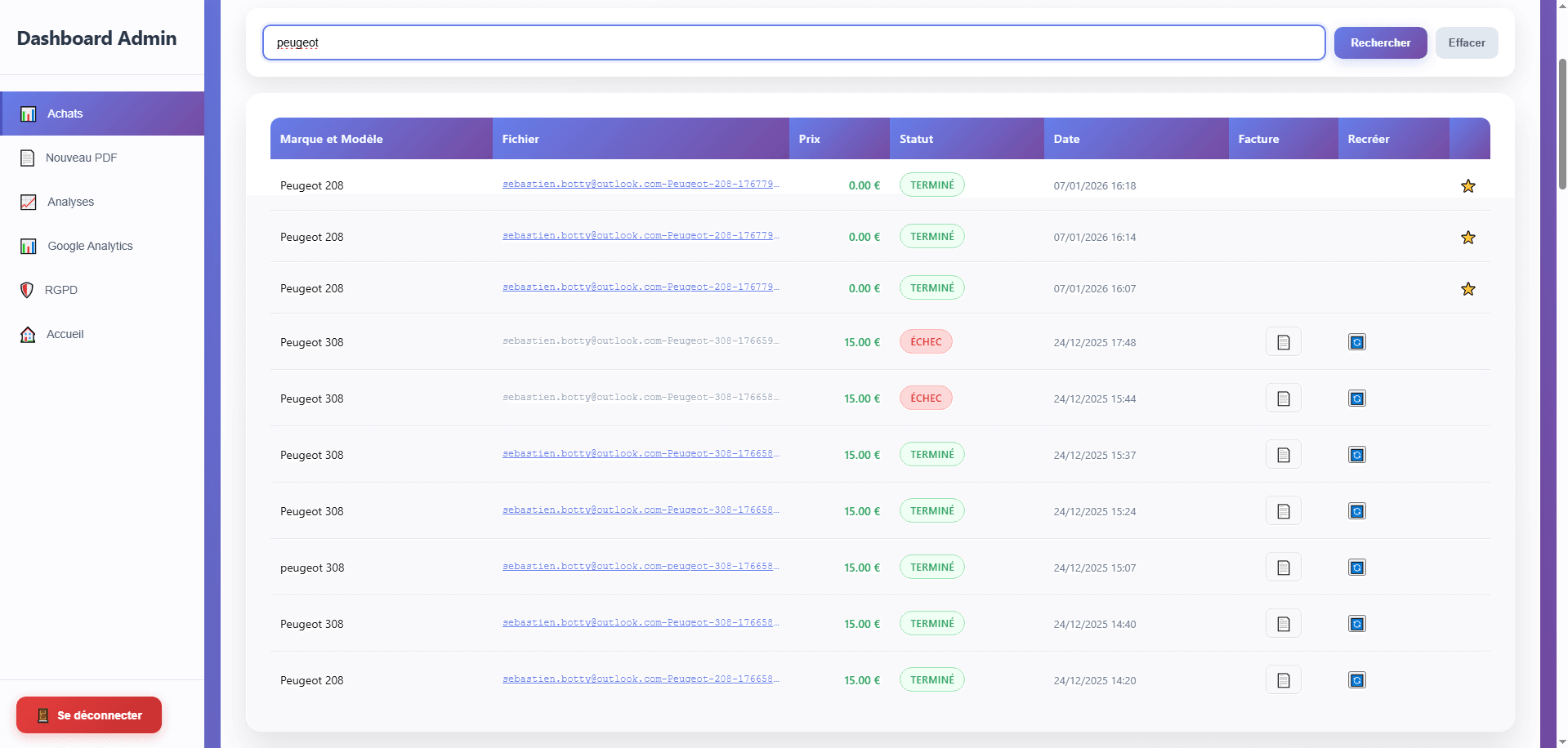
Task: Click the Rechercher button
Action: pos(1380,42)
